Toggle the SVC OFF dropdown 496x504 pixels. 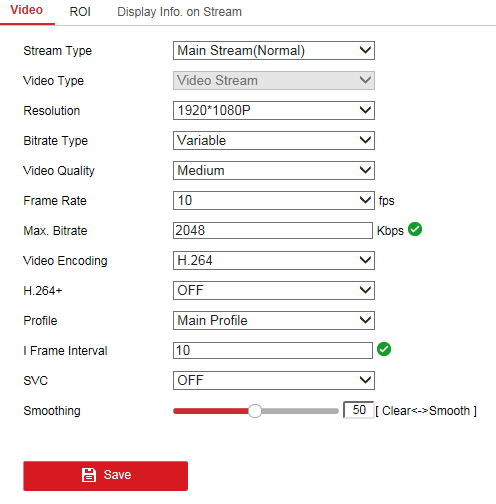(x=274, y=381)
